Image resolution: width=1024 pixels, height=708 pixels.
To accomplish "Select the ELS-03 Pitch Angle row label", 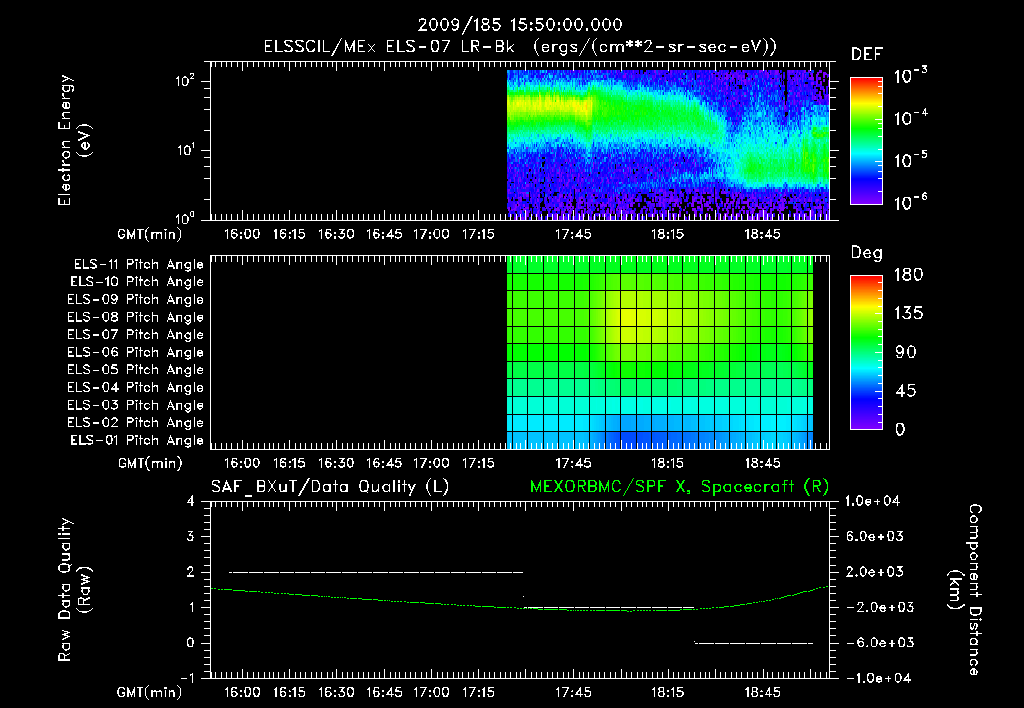I will [x=136, y=405].
